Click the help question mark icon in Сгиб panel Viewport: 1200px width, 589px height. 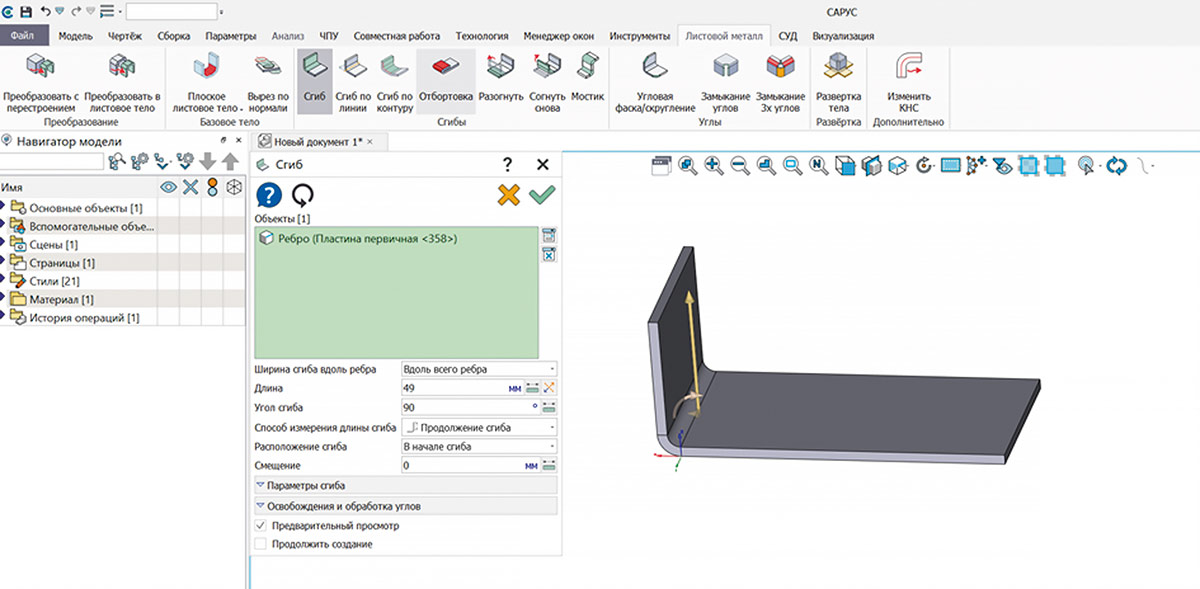(x=269, y=195)
